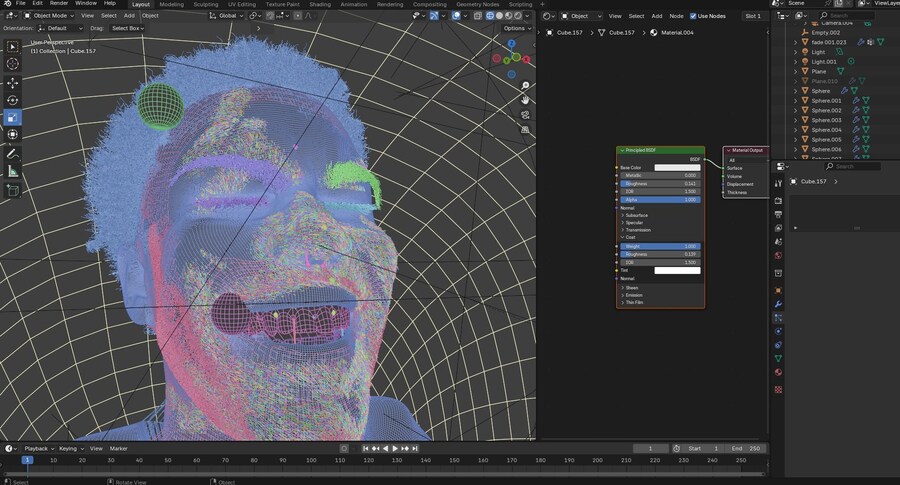Screen dimensions: 900x485
Task: Open the Object Data properties tab
Action: (x=778, y=359)
